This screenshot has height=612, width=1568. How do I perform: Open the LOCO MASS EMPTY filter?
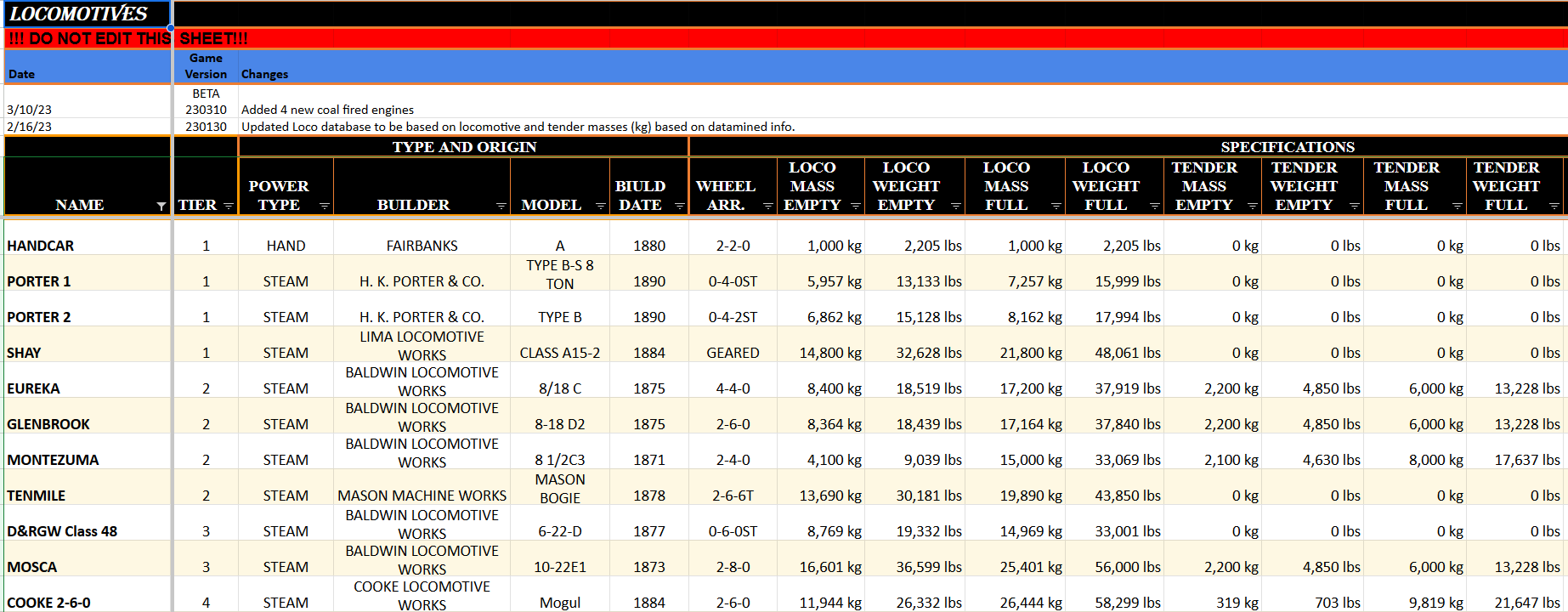(x=855, y=207)
